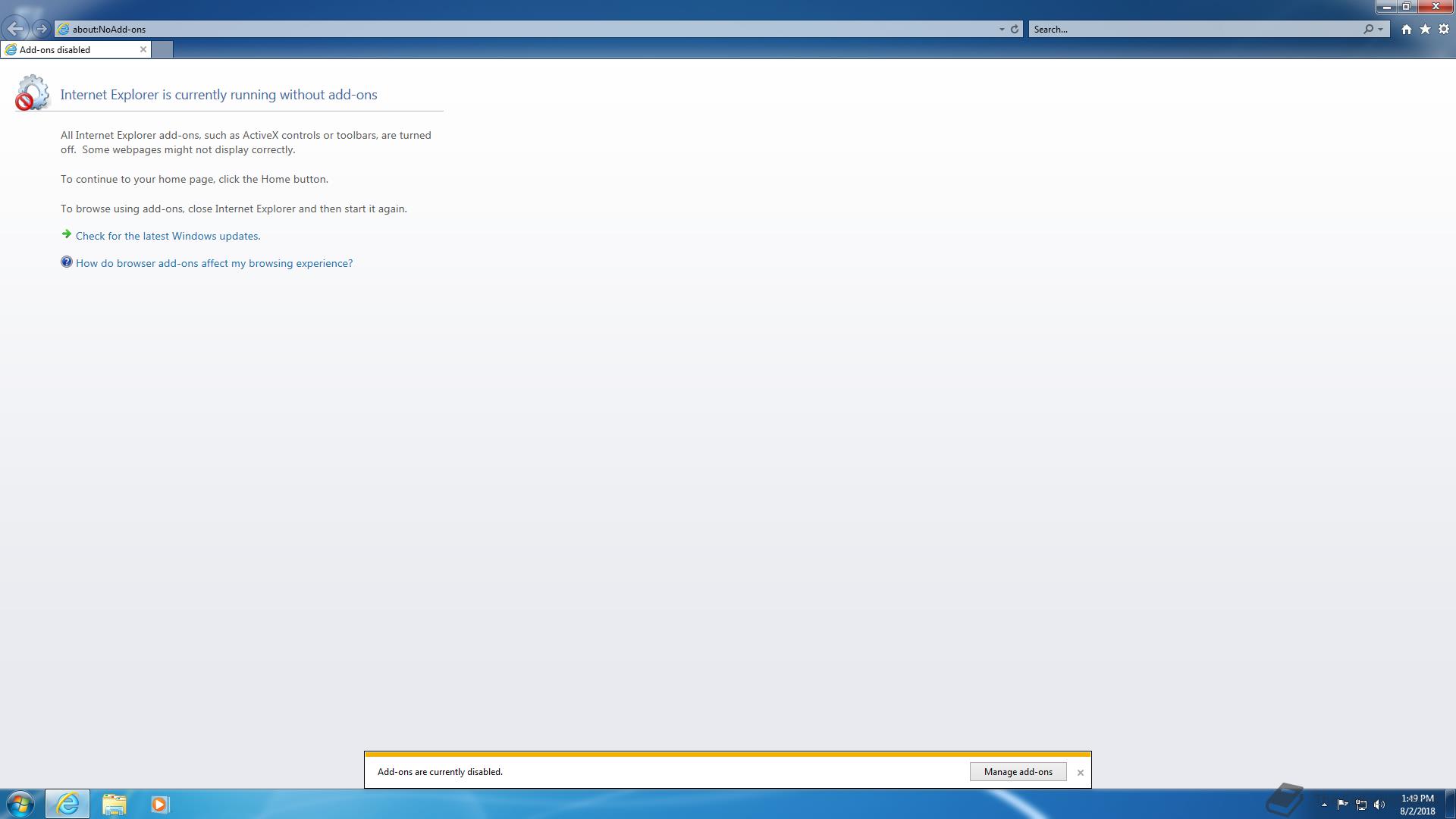Show hidden system tray icons arrow
This screenshot has height=819, width=1456.
pos(1324,805)
